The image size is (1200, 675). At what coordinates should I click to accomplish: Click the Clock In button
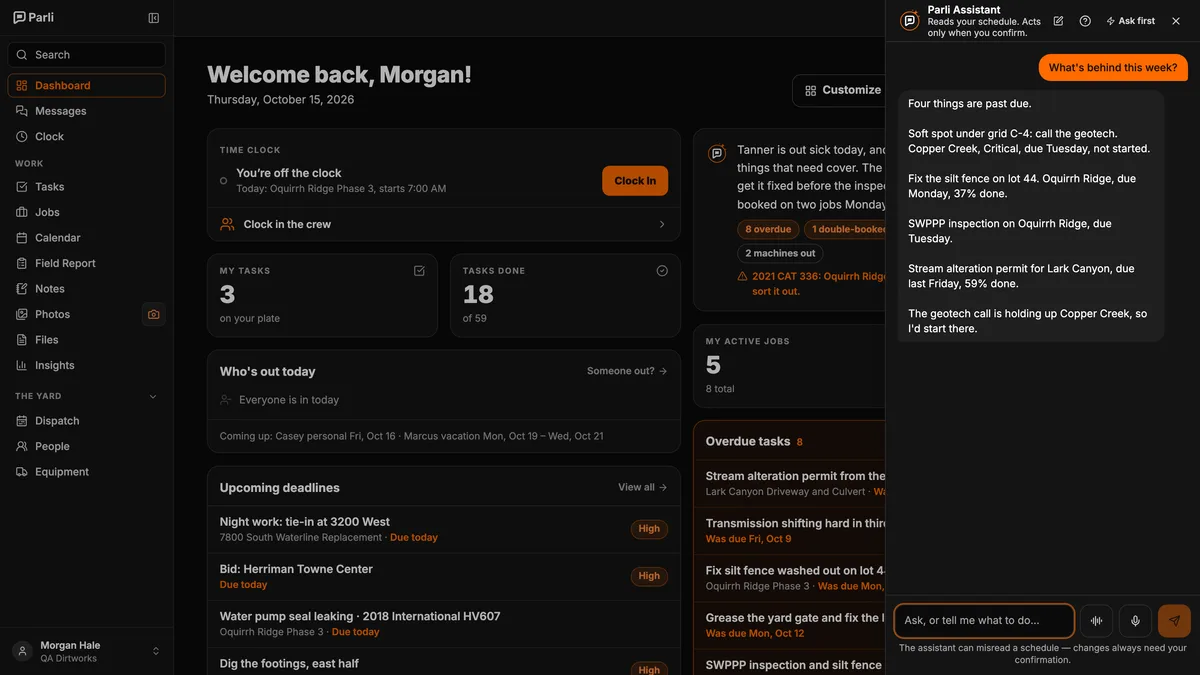[x=635, y=181]
